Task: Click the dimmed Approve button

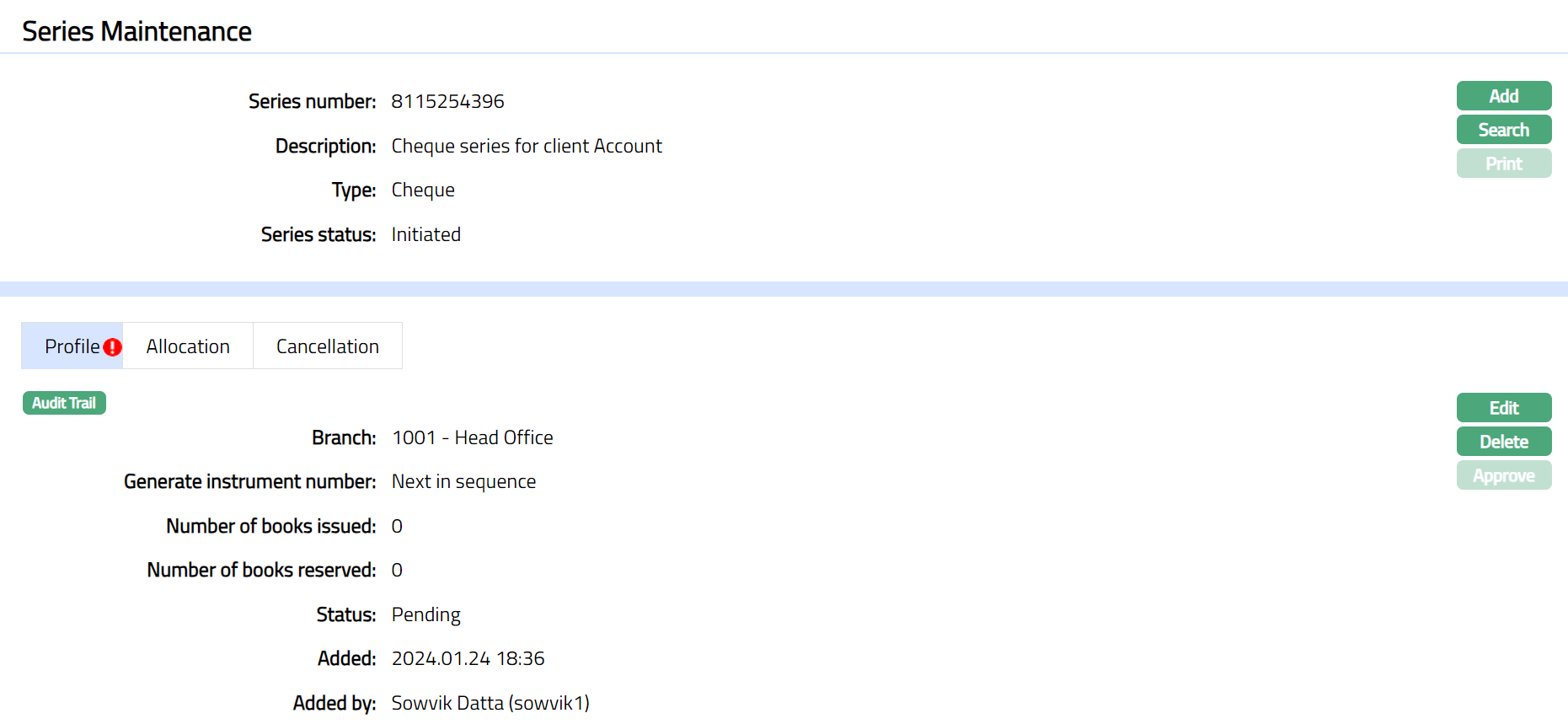Action: pos(1503,475)
